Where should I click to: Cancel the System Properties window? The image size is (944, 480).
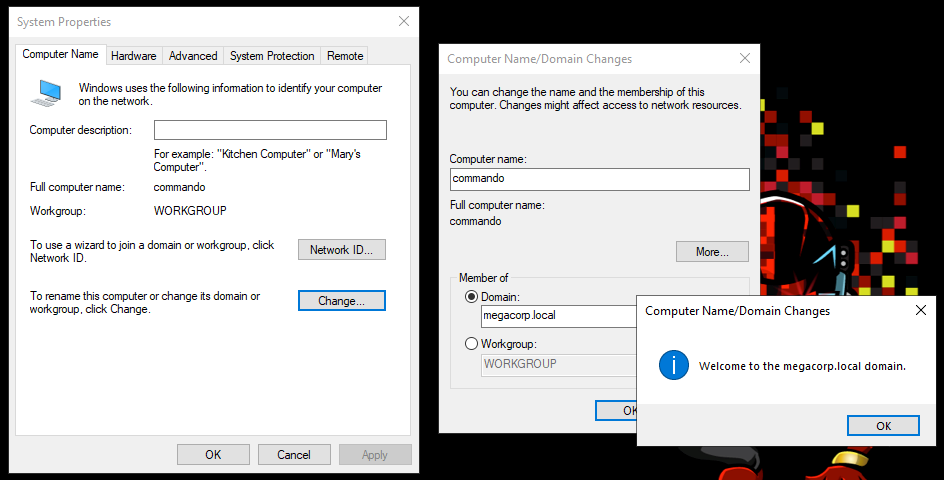tap(294, 454)
